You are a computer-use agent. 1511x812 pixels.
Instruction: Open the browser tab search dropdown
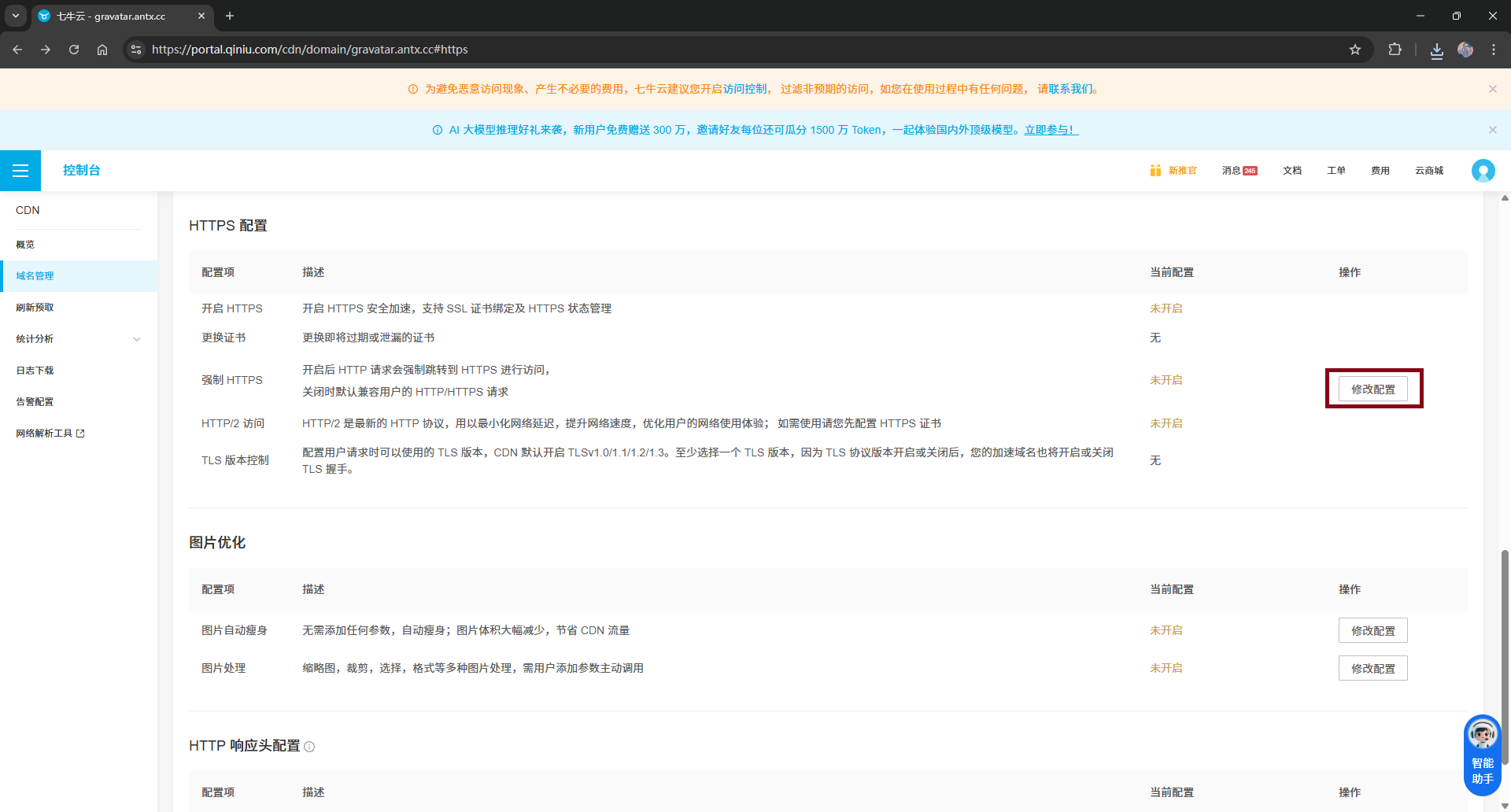tap(15, 16)
